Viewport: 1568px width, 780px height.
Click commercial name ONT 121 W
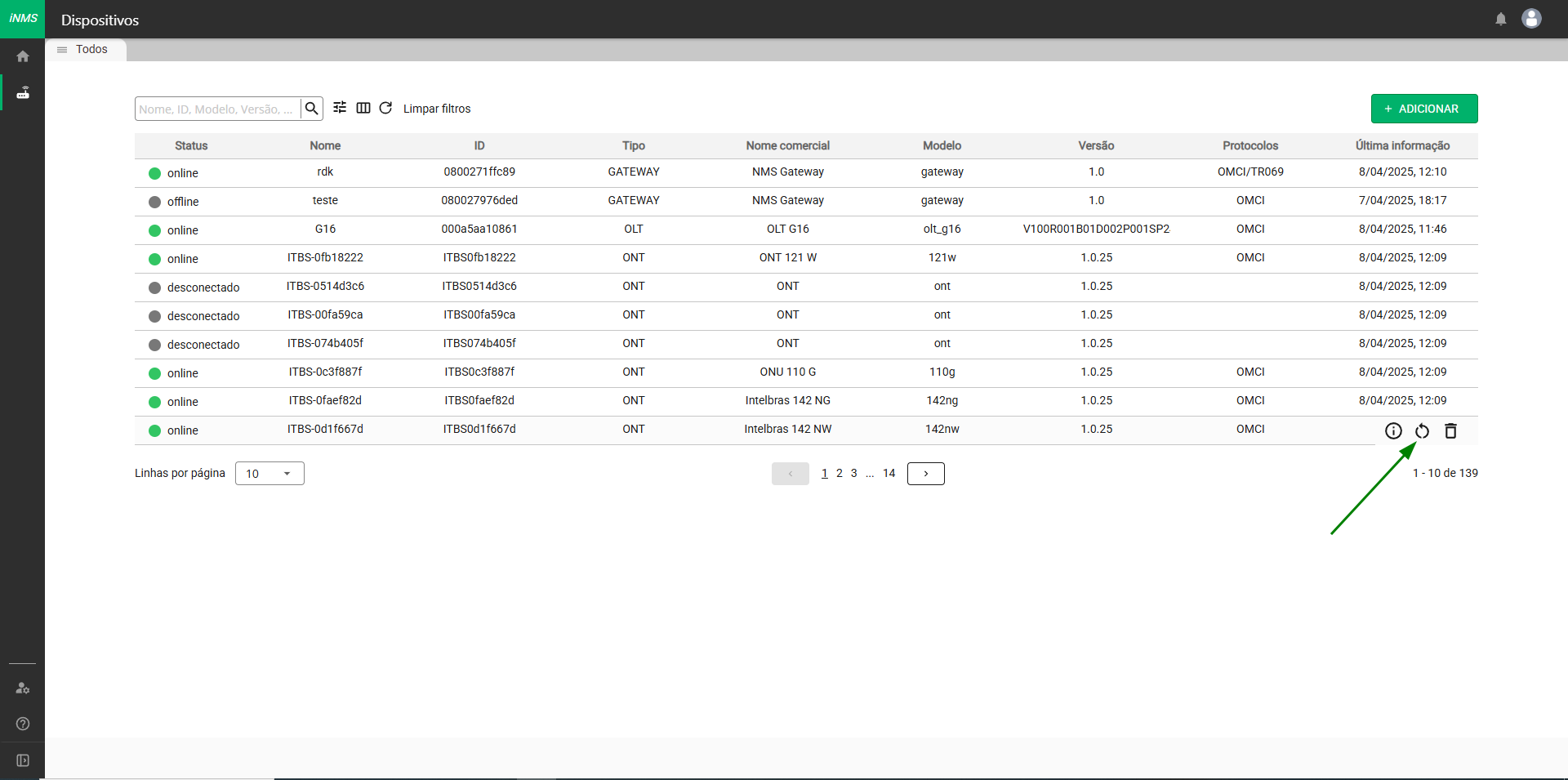[x=788, y=257]
